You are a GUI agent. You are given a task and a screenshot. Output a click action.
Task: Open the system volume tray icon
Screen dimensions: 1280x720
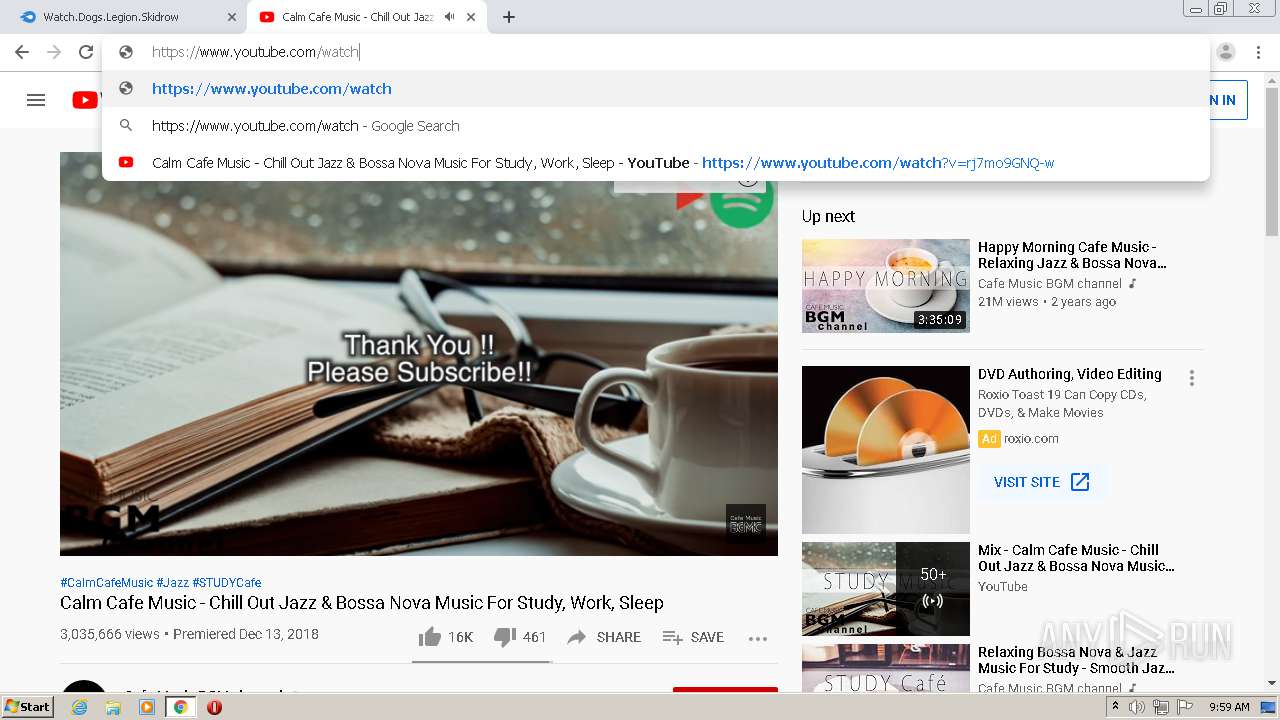[x=1137, y=707]
